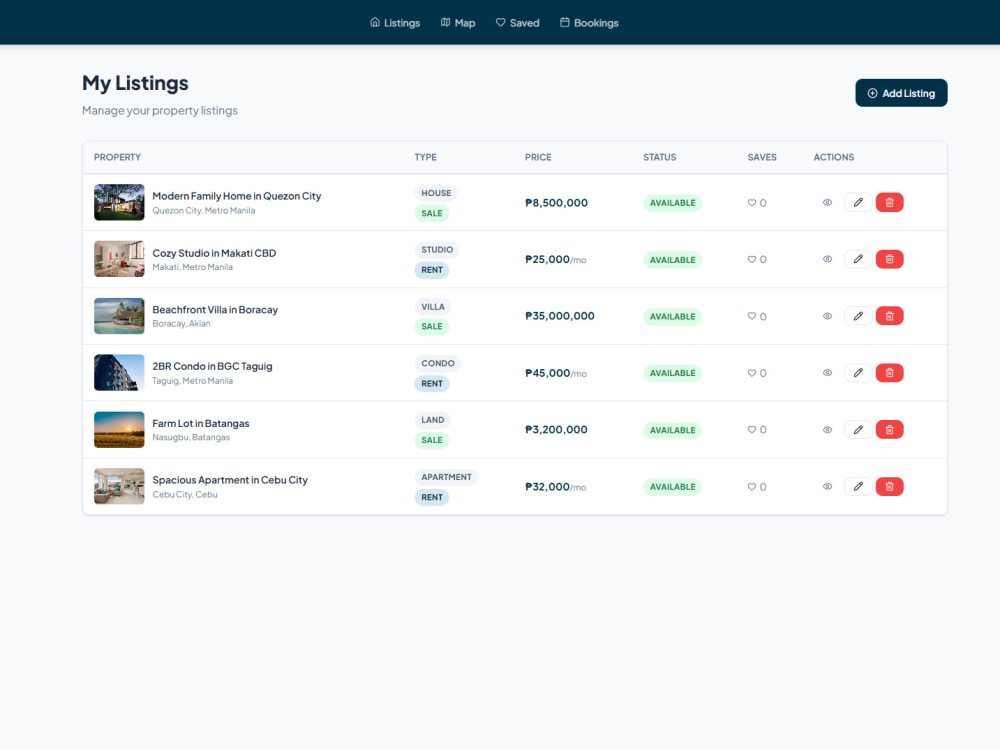Click the APARTMENT type badge

[446, 477]
